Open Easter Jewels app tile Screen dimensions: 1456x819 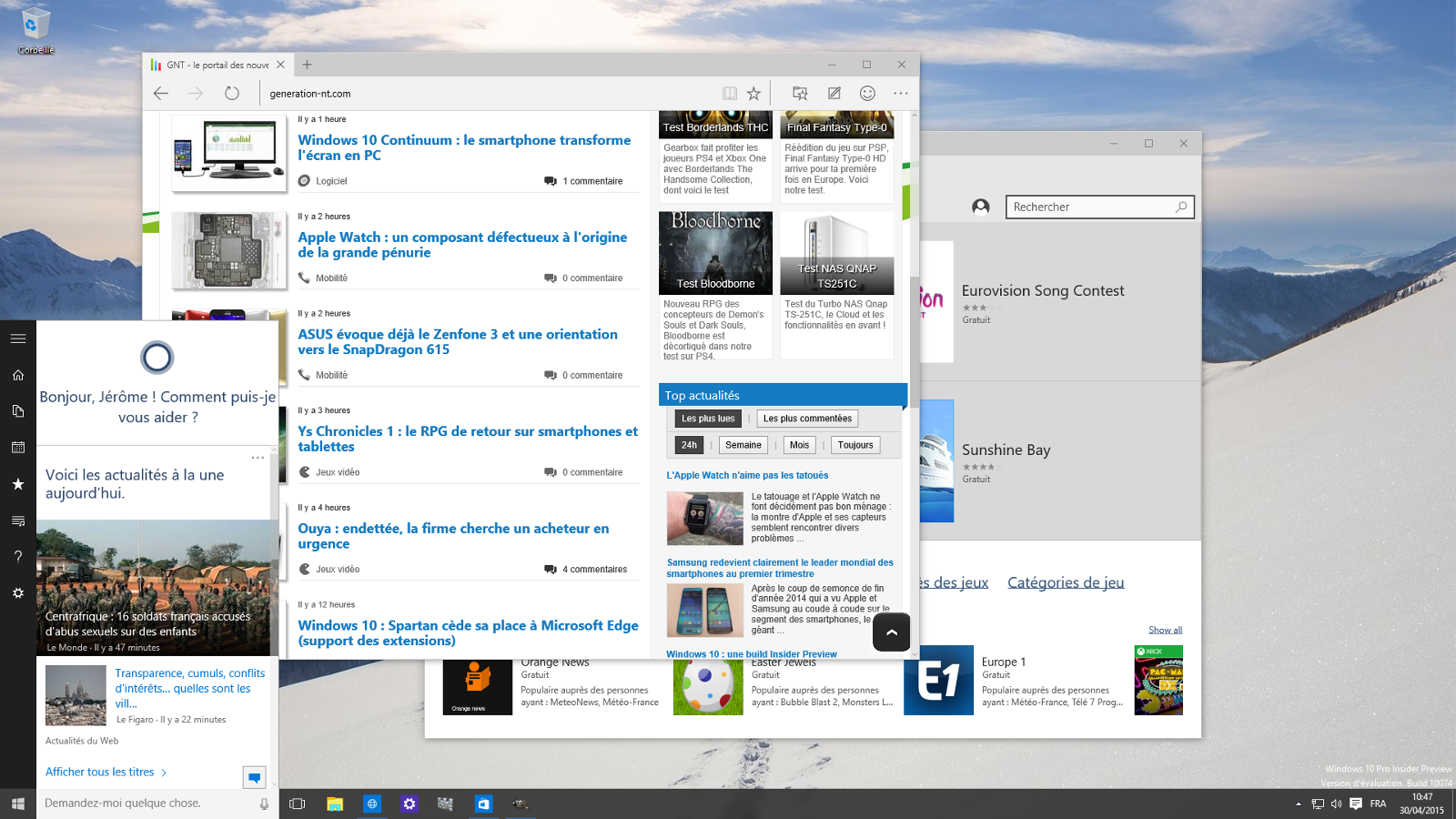708,687
